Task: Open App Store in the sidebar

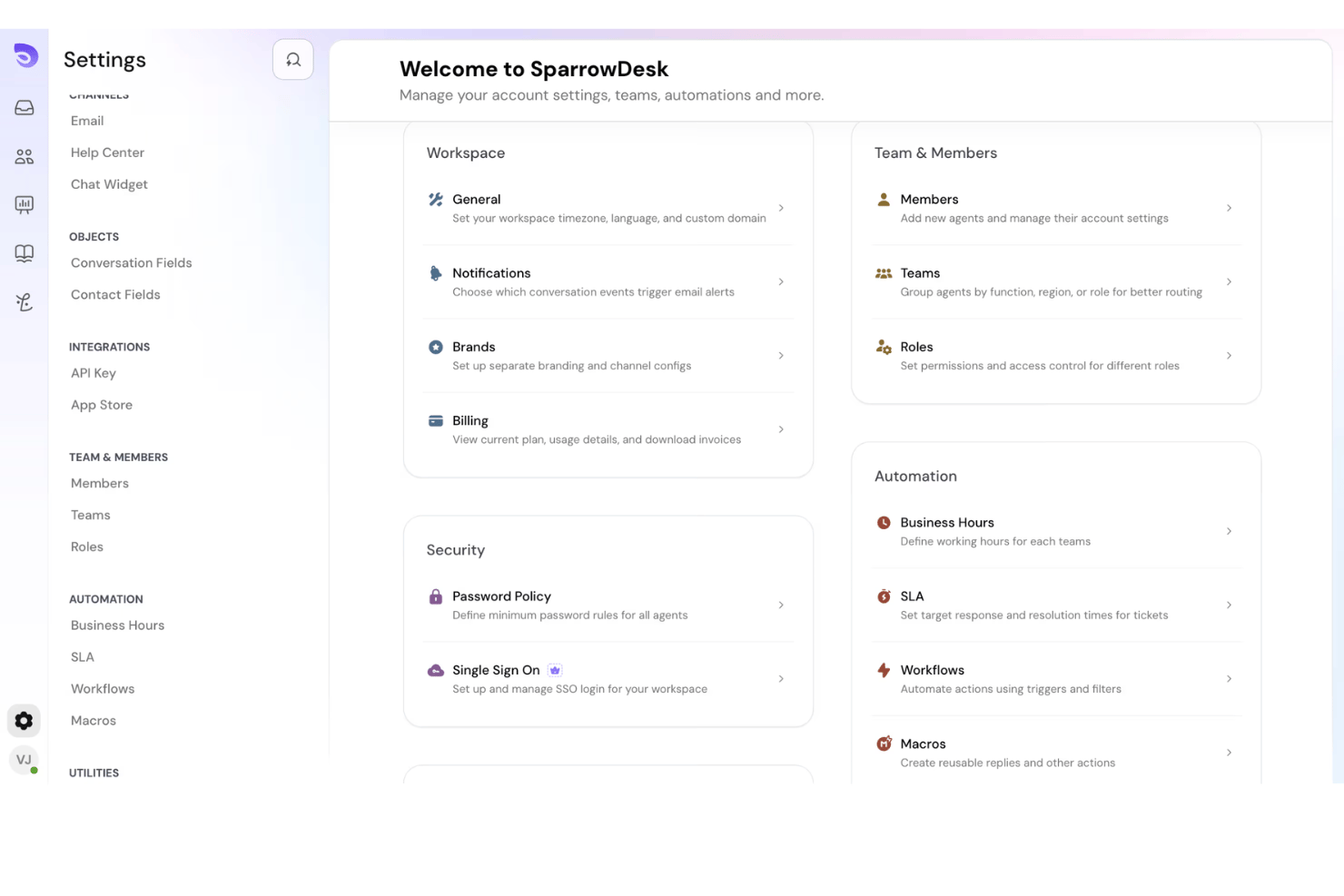Action: [x=102, y=405]
